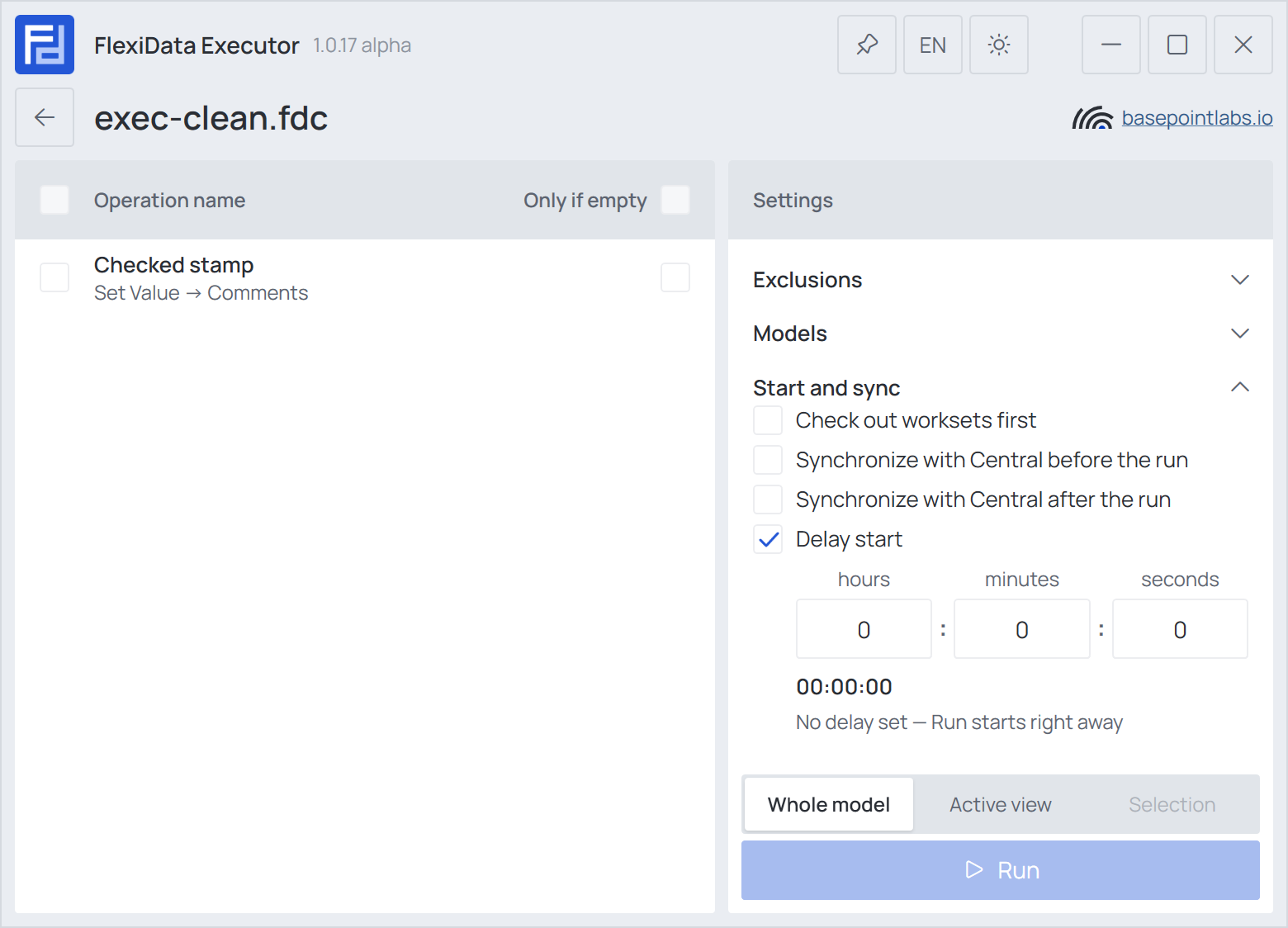This screenshot has height=928, width=1288.
Task: Select the Whole model tab
Action: tap(829, 804)
